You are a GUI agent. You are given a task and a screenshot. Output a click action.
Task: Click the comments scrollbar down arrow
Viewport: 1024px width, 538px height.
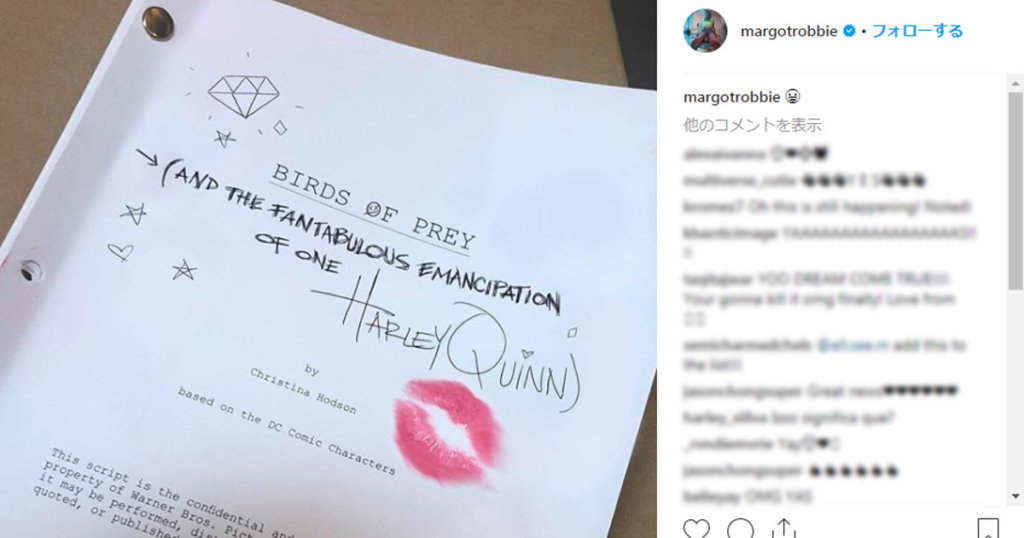[x=1015, y=497]
